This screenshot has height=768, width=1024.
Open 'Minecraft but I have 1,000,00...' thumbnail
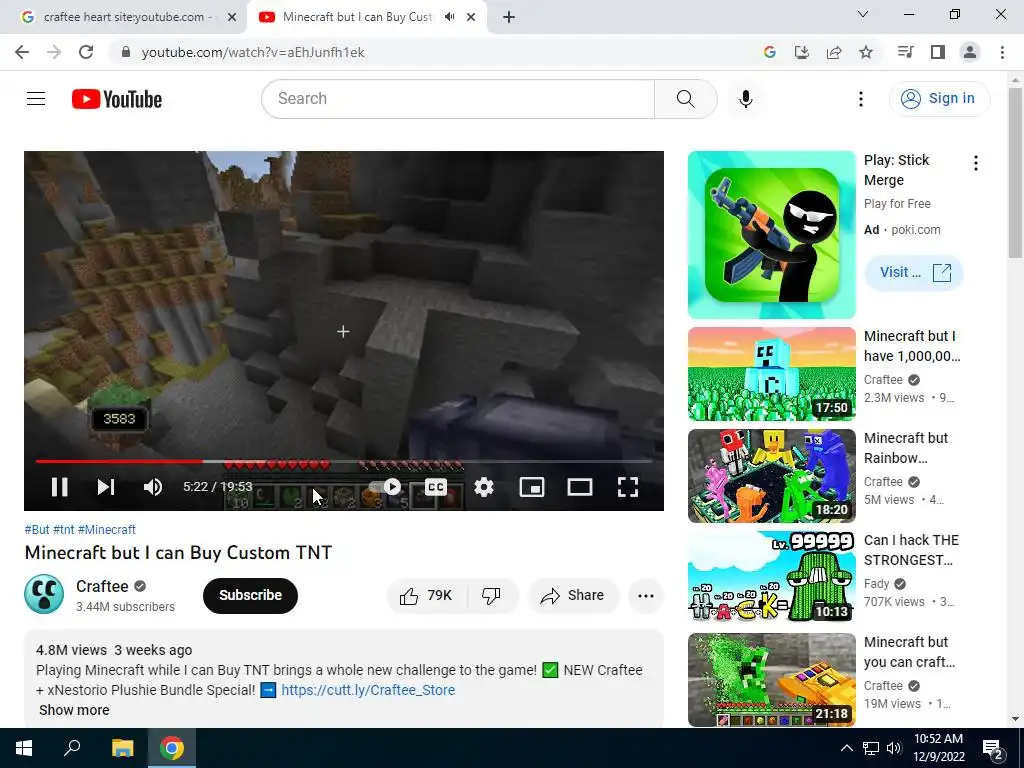[x=771, y=374]
